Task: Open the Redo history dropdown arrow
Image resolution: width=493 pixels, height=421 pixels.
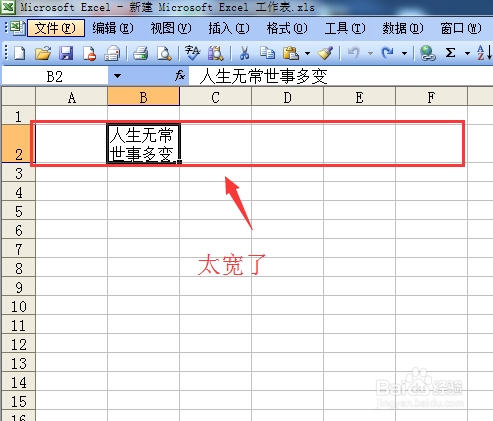Action: coord(404,53)
